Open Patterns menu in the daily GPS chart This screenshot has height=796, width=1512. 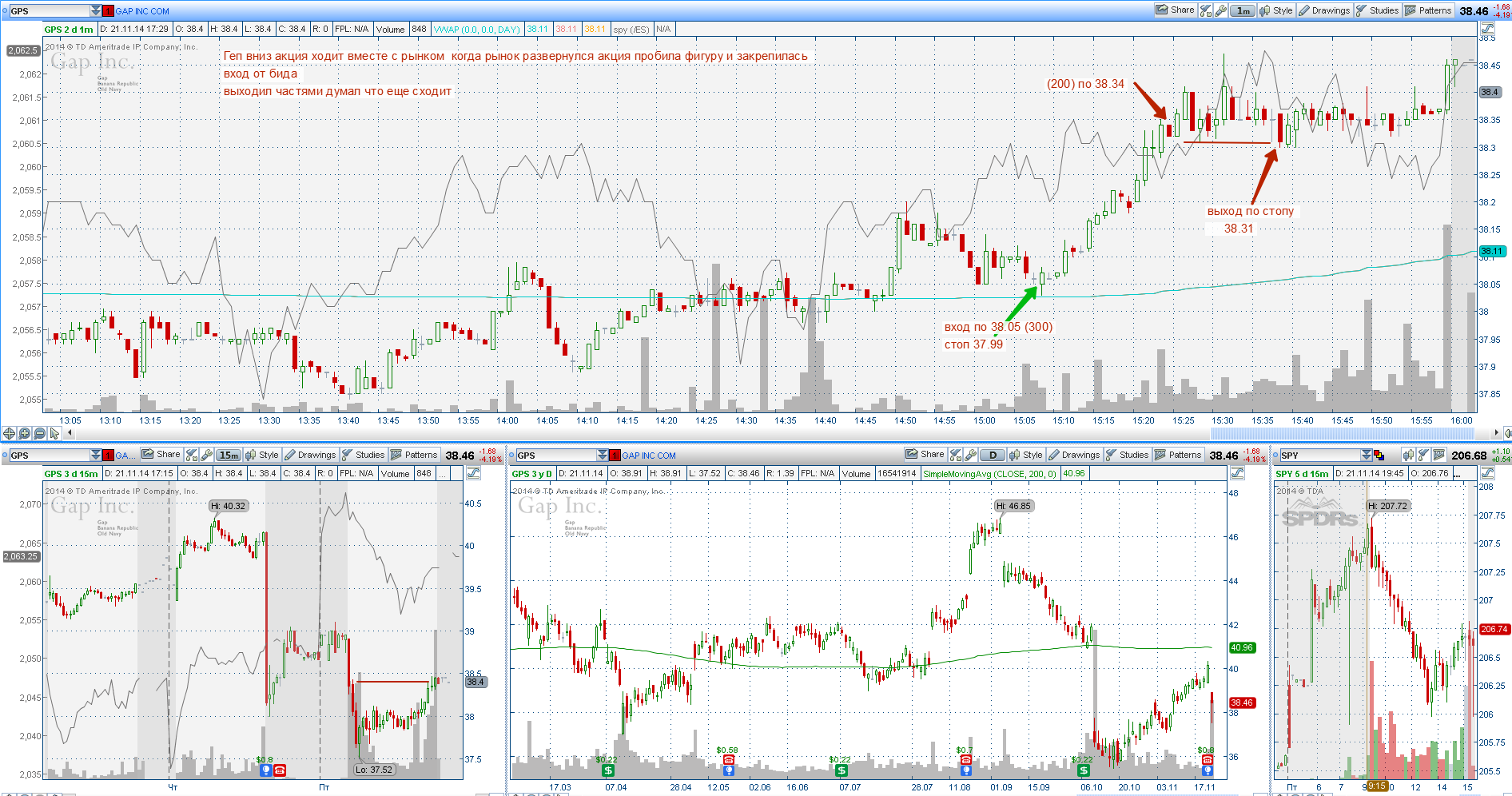pyautogui.click(x=1178, y=455)
